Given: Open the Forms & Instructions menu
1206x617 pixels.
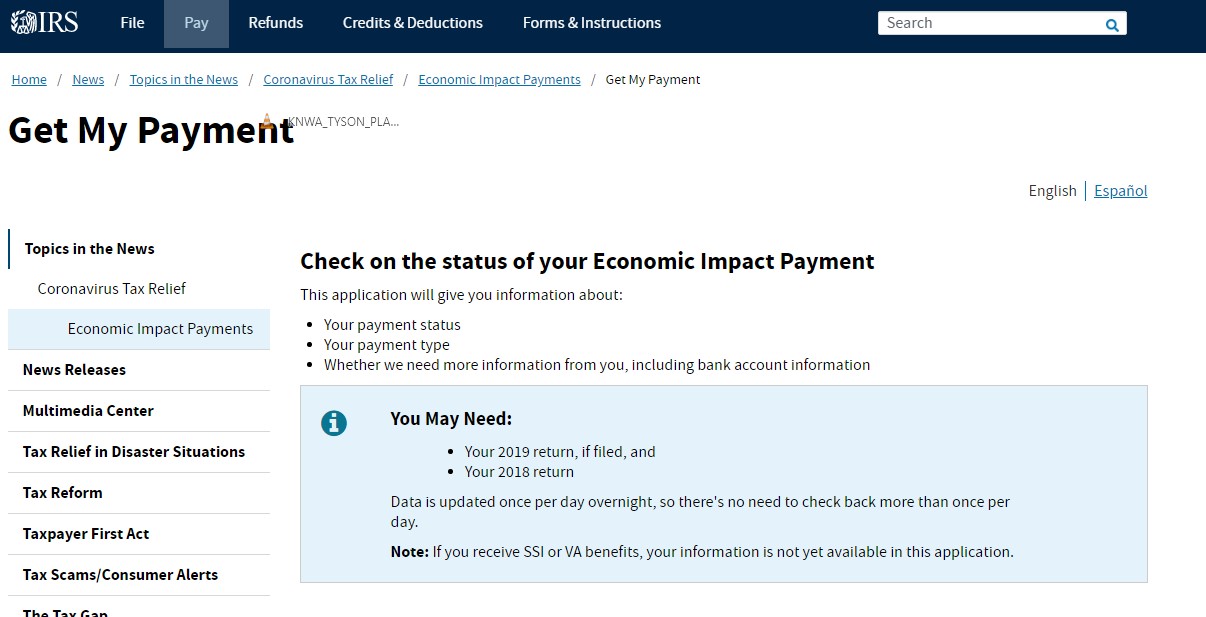Looking at the screenshot, I should 592,23.
